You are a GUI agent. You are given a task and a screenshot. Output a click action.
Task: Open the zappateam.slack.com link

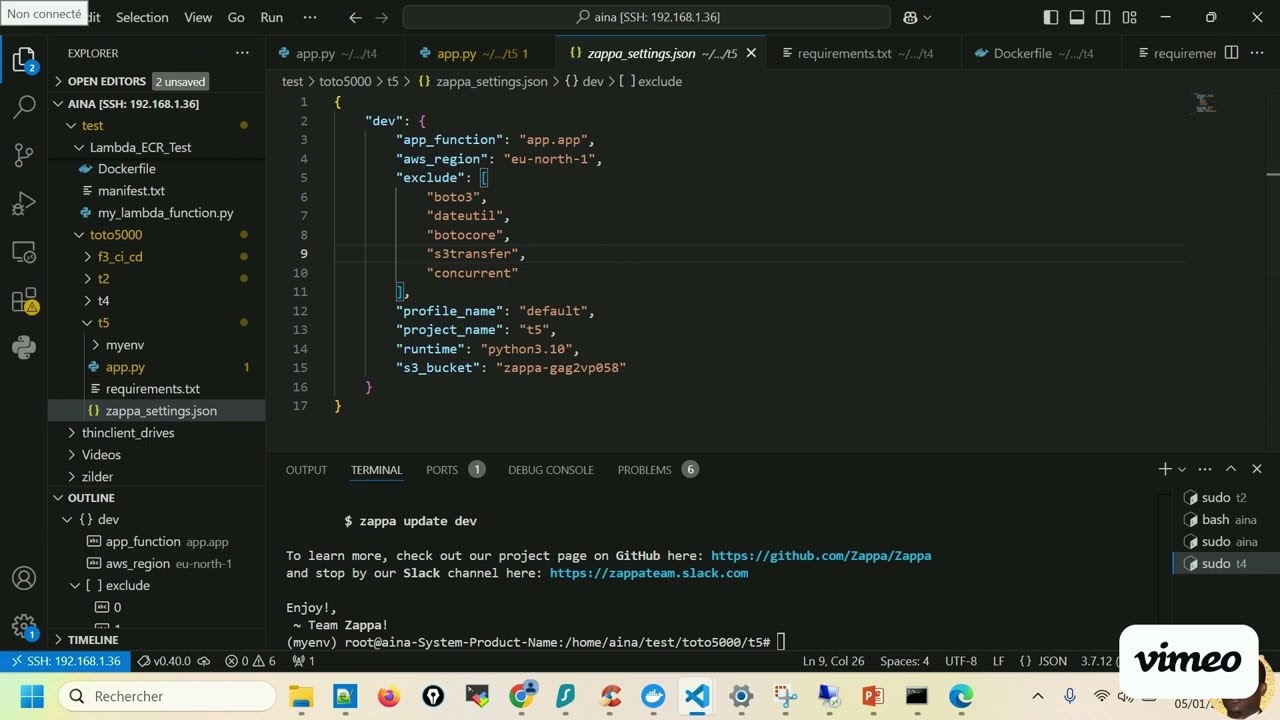649,573
